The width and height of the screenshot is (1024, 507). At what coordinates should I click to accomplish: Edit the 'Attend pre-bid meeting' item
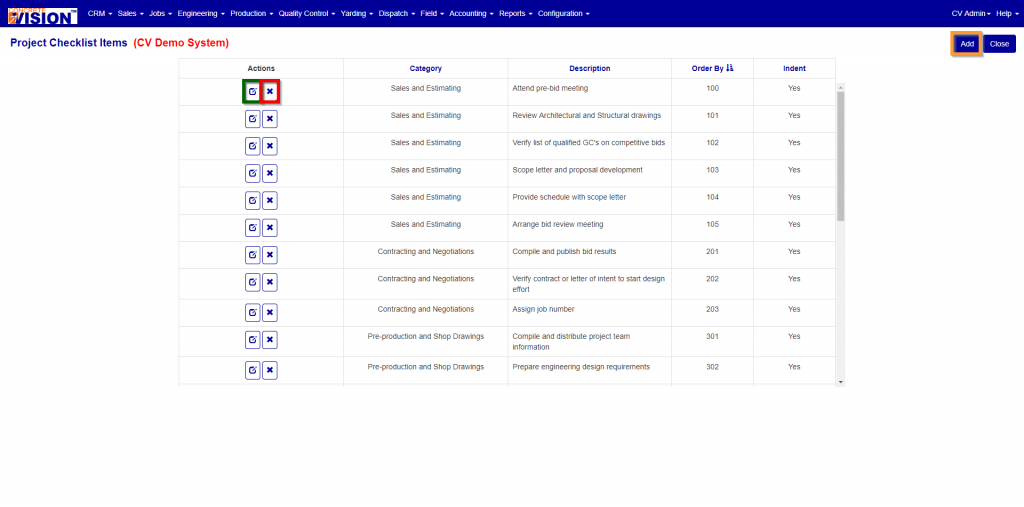click(253, 91)
